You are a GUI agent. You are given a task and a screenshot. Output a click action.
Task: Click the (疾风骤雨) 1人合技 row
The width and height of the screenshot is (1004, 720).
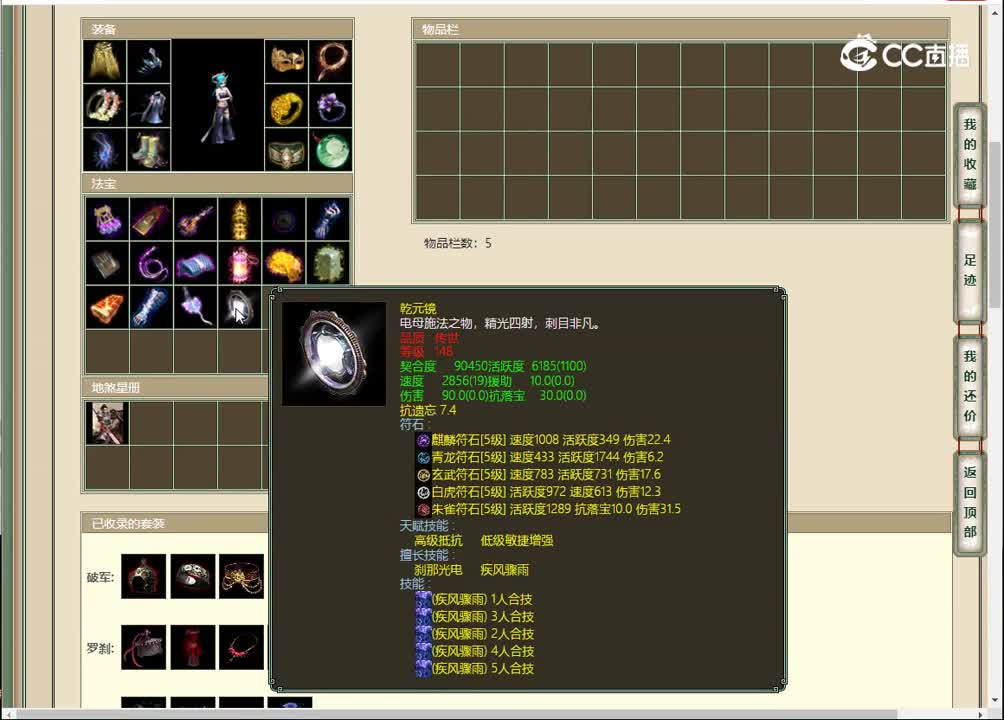[x=474, y=600]
